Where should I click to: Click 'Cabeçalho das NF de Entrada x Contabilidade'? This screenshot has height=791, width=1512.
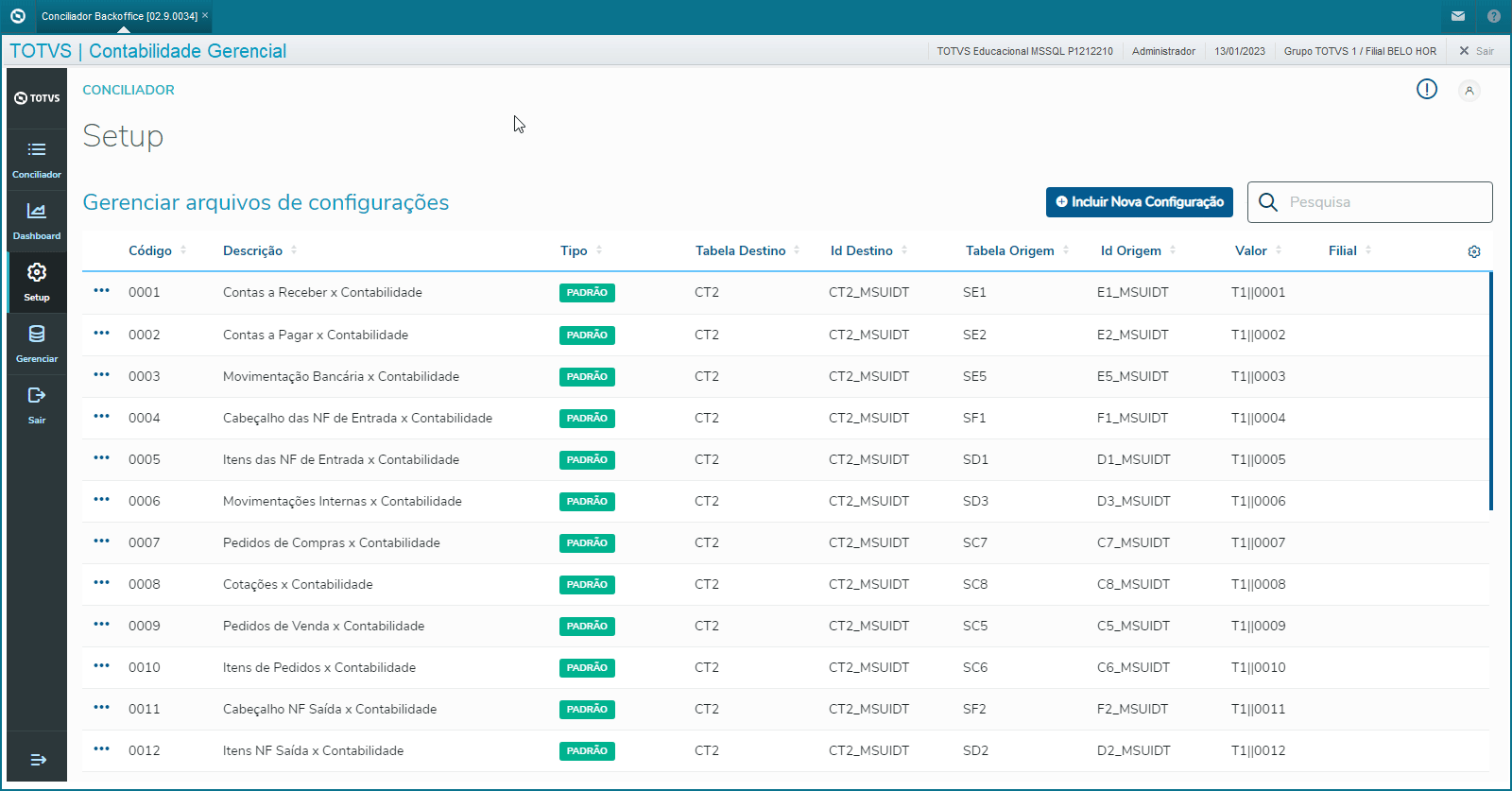(357, 418)
